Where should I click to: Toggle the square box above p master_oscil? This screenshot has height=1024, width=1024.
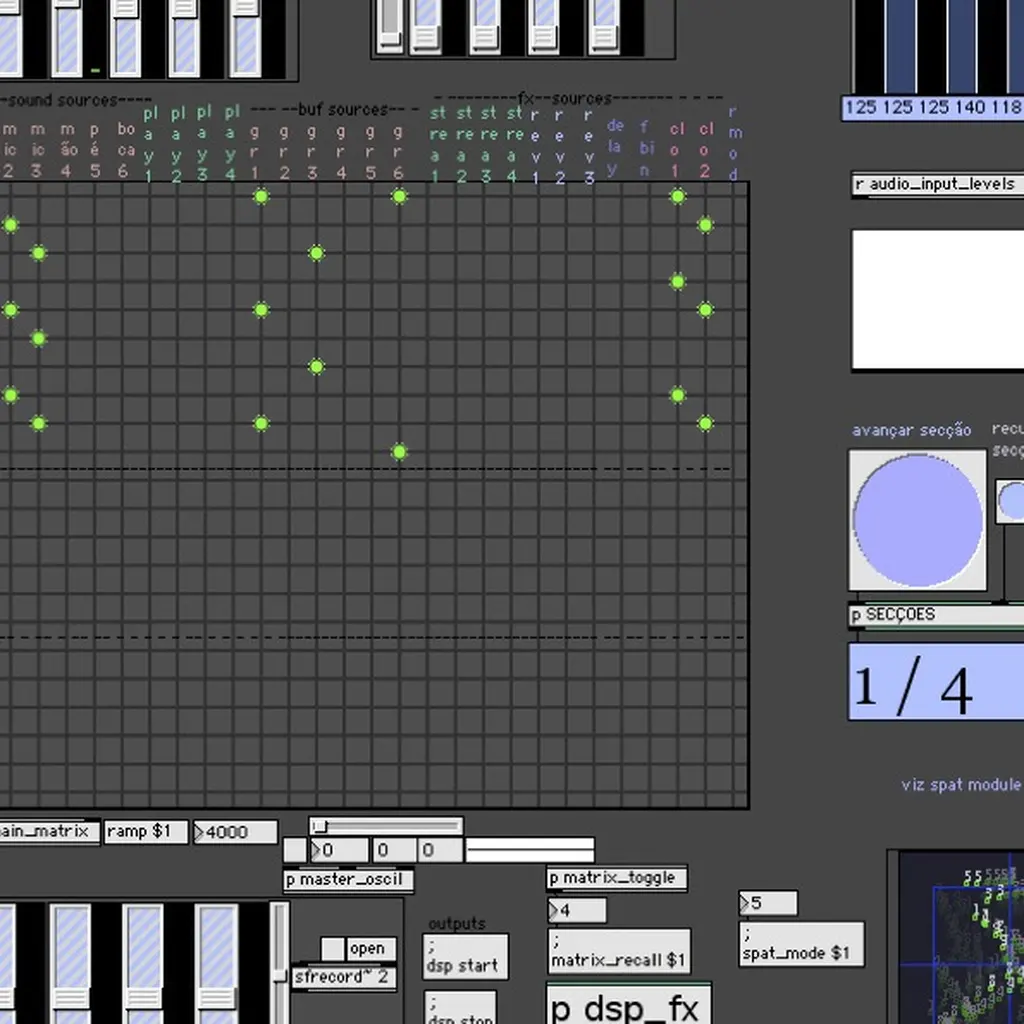[294, 850]
